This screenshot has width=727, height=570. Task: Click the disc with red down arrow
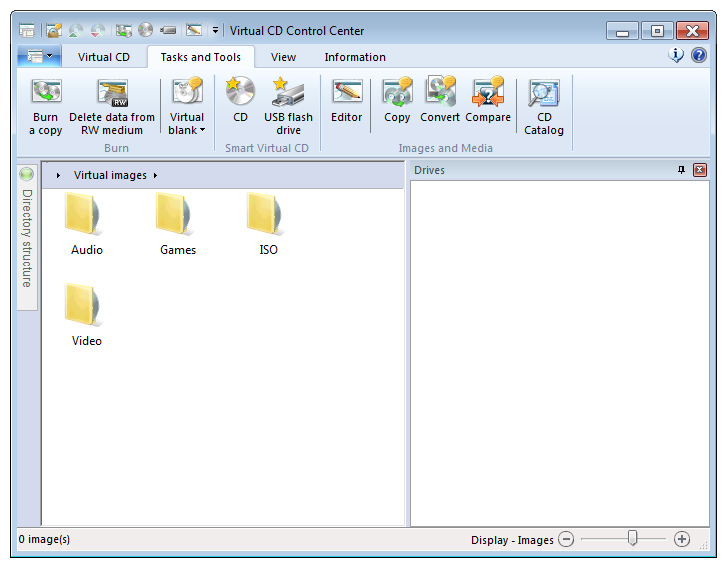click(98, 31)
